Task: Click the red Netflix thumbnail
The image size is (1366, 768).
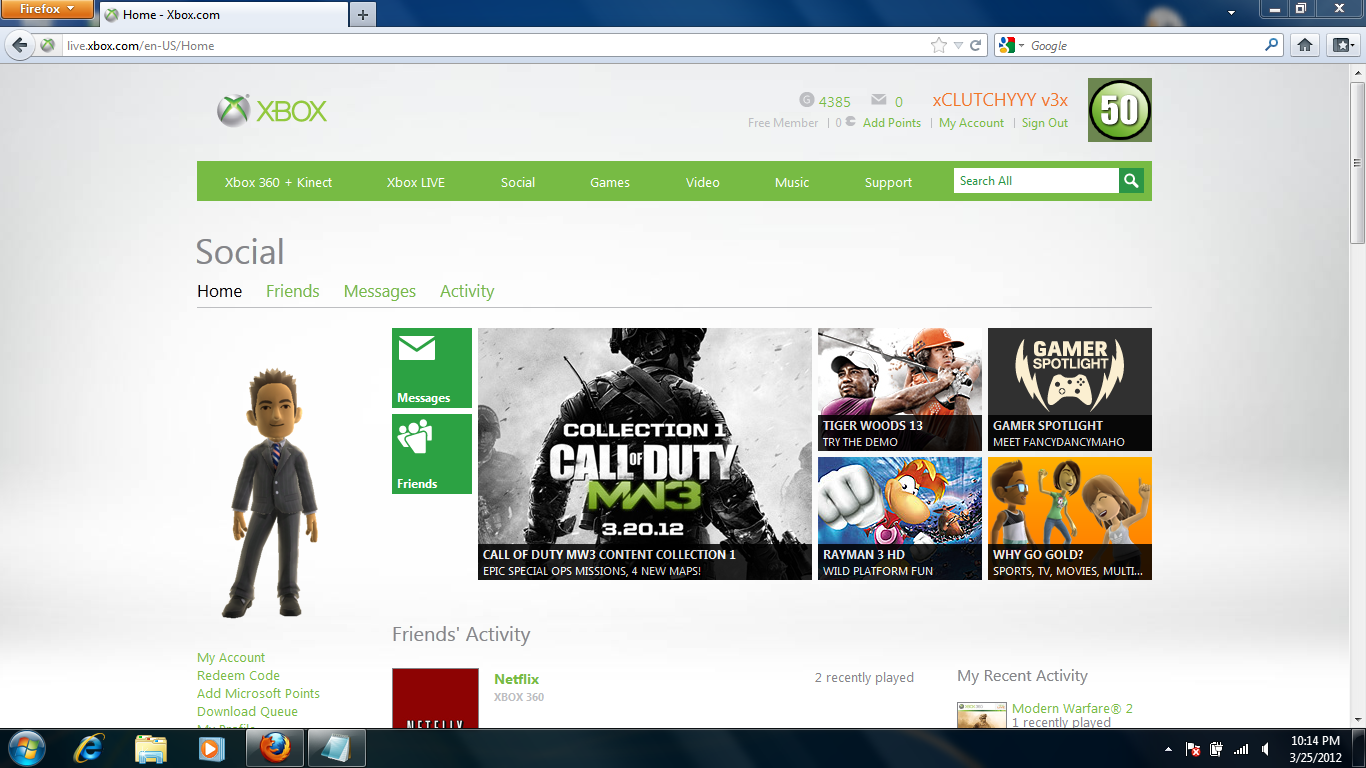Action: 435,698
